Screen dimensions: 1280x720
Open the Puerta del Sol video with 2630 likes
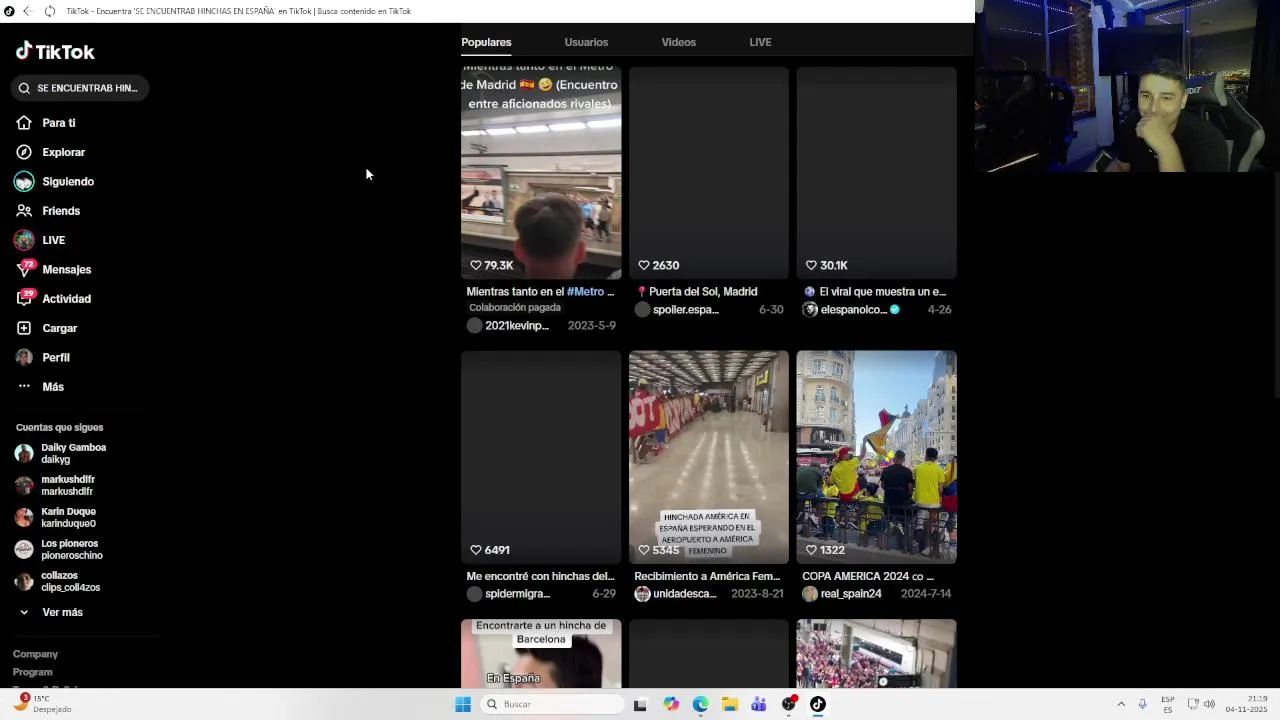pyautogui.click(x=709, y=172)
